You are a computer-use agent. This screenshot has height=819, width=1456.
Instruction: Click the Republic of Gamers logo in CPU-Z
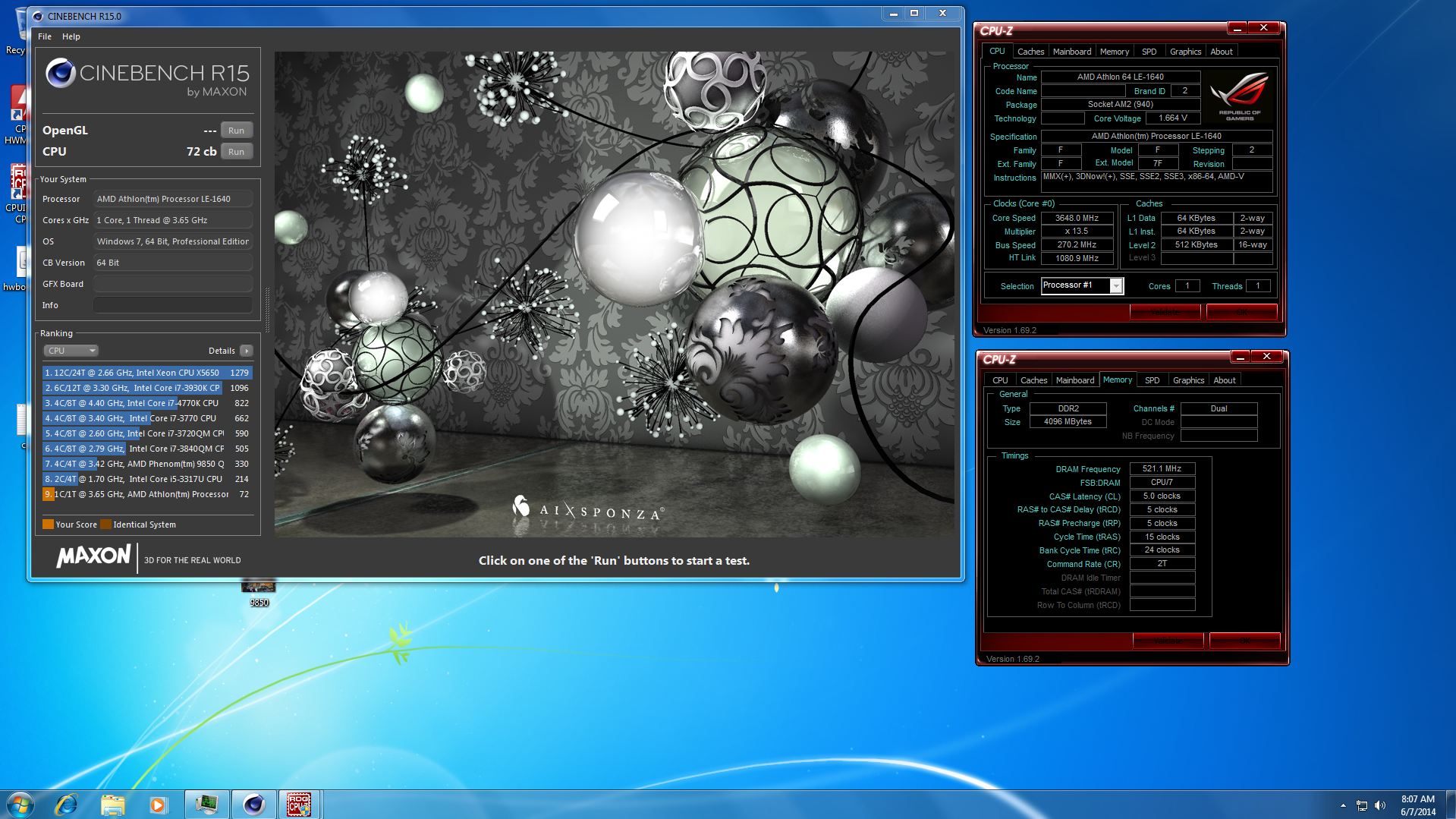(1240, 97)
